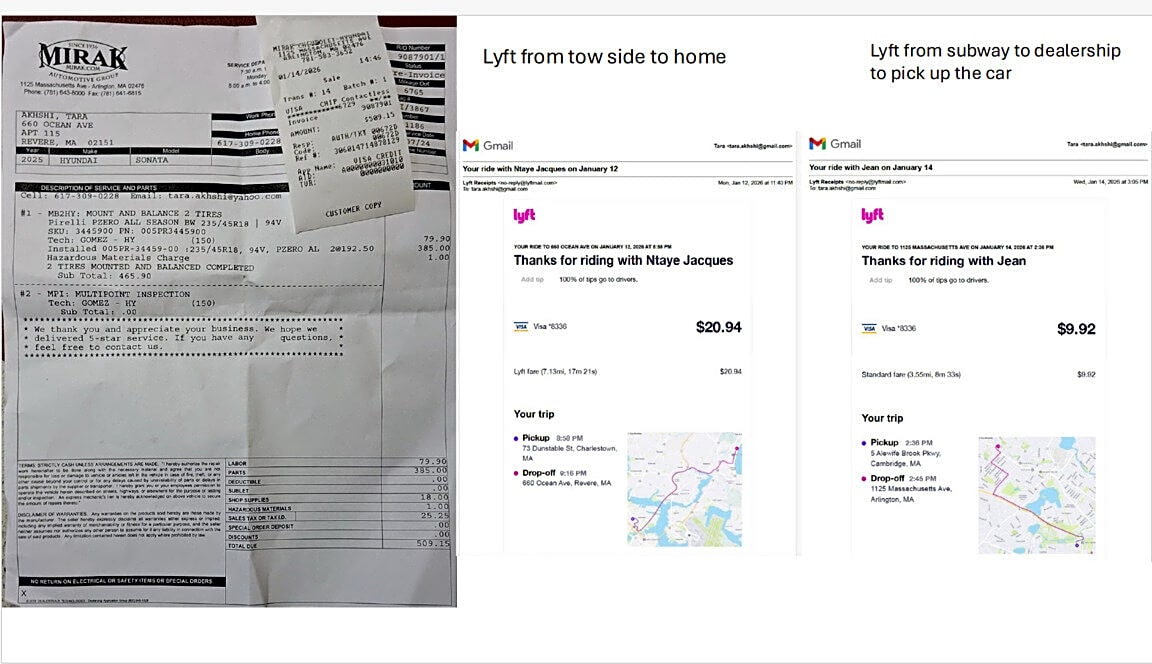
Task: Select the "Lyft from tow side to home" caption
Action: click(604, 57)
